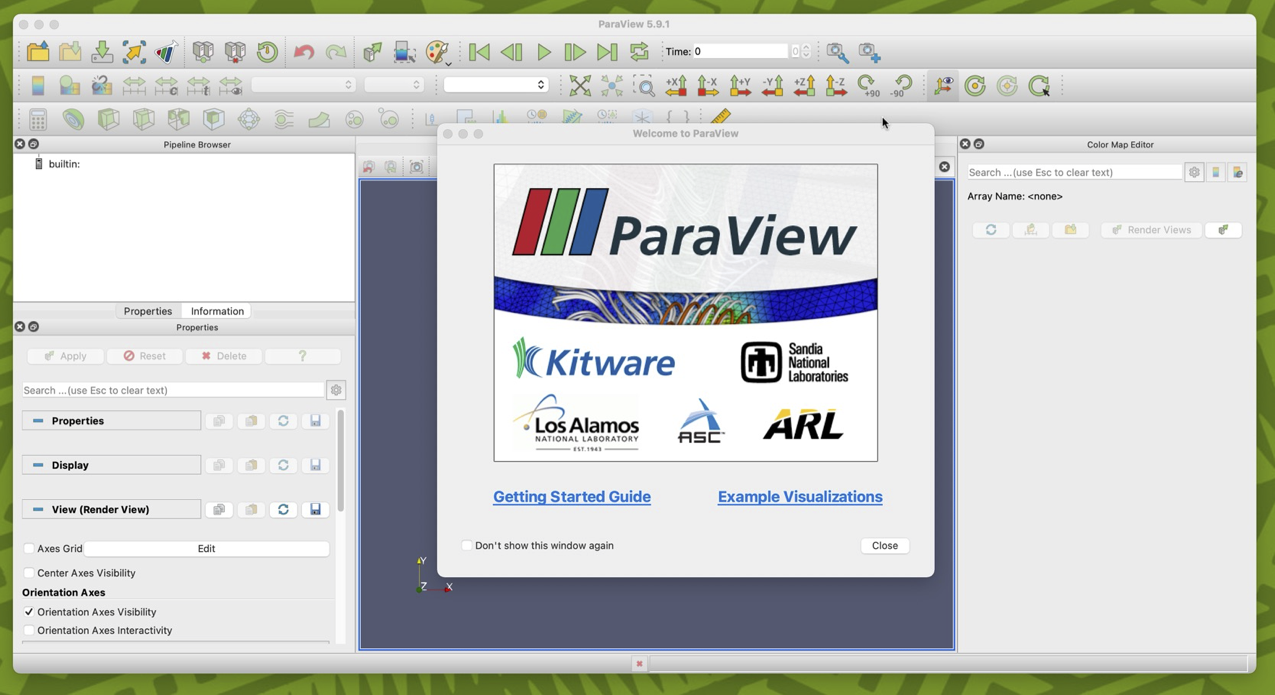Switch to the Information tab

[x=217, y=311]
